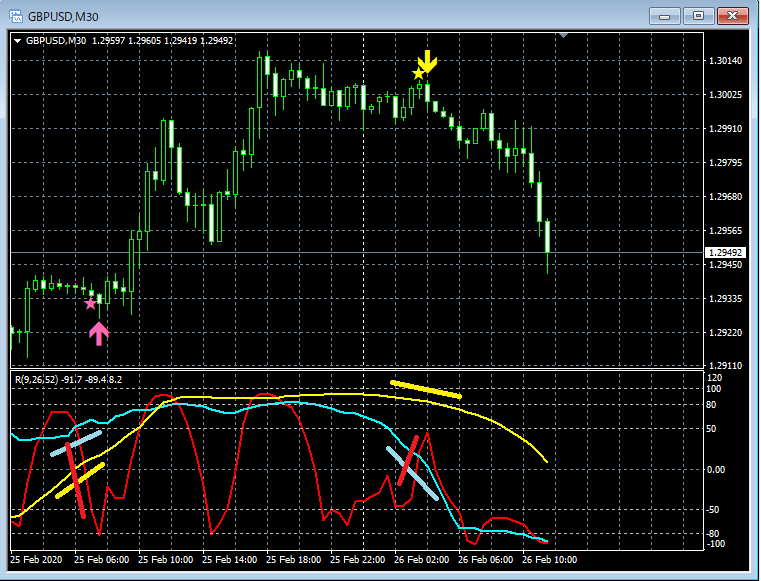Viewport: 761px width, 581px height.
Task: Click the yellow down arrow sell signal
Action: (427, 62)
